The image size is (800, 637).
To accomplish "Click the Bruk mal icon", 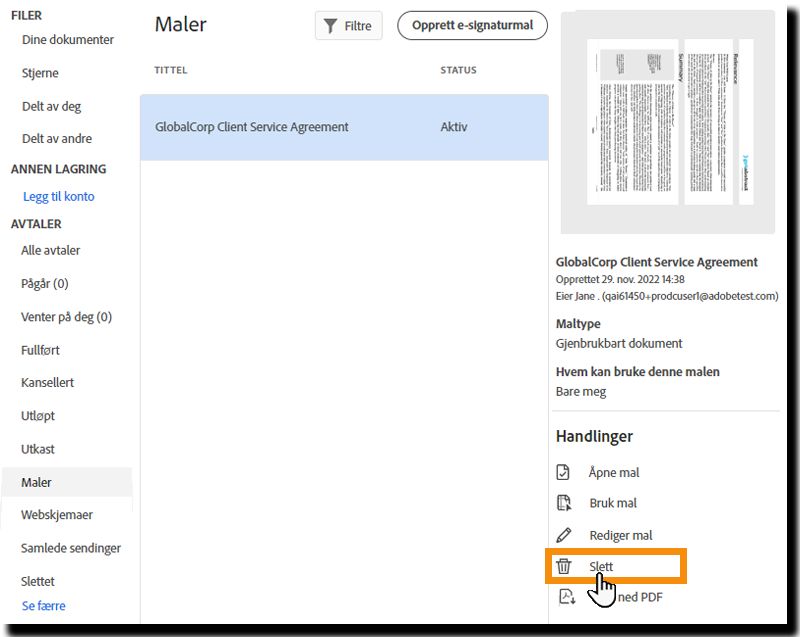I will [x=564, y=503].
